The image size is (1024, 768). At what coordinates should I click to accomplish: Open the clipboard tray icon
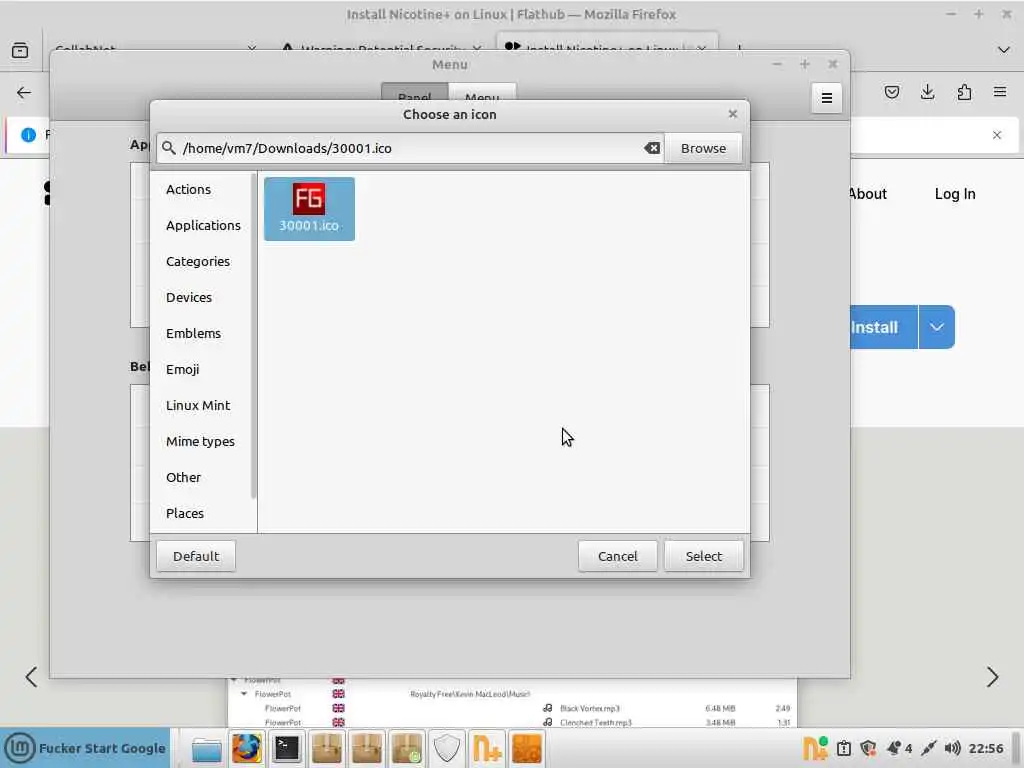click(844, 748)
